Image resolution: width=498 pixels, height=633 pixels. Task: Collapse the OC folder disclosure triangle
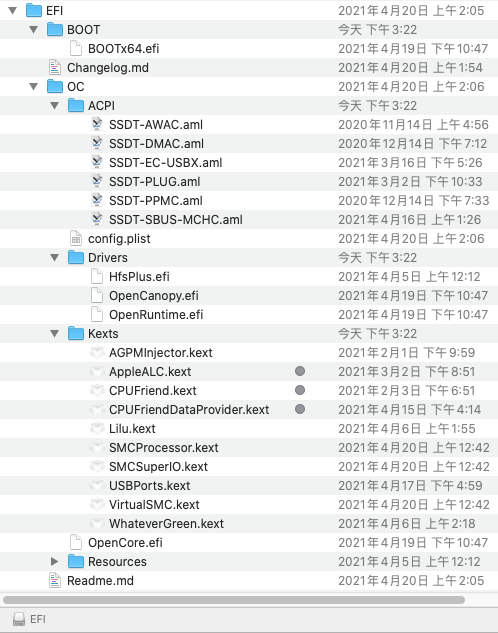pos(34,86)
